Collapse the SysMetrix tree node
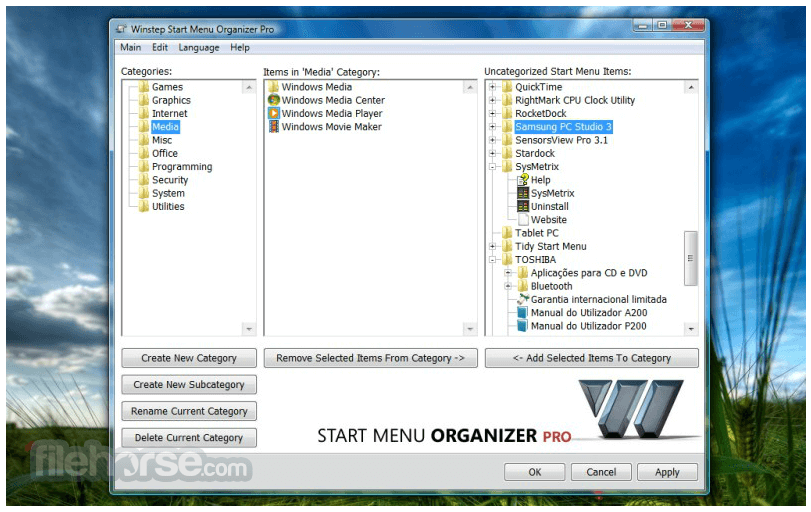 (x=492, y=167)
